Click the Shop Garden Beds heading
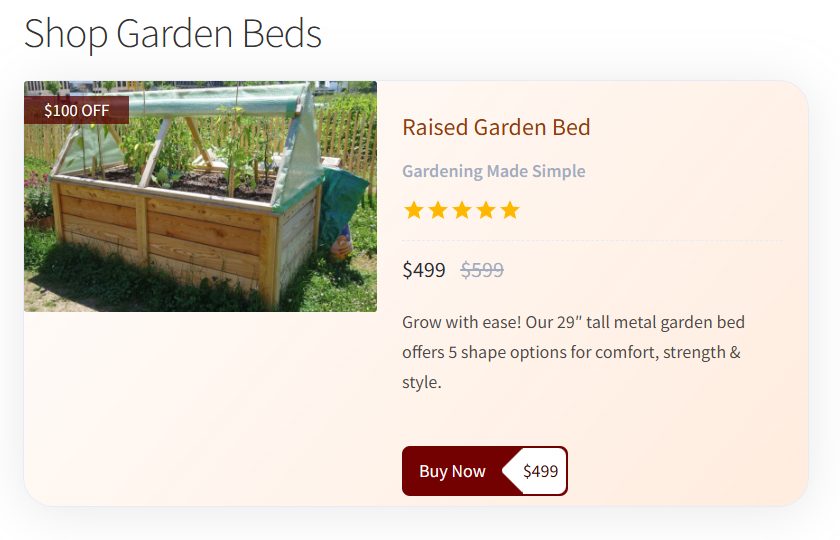This screenshot has width=840, height=540. click(172, 33)
